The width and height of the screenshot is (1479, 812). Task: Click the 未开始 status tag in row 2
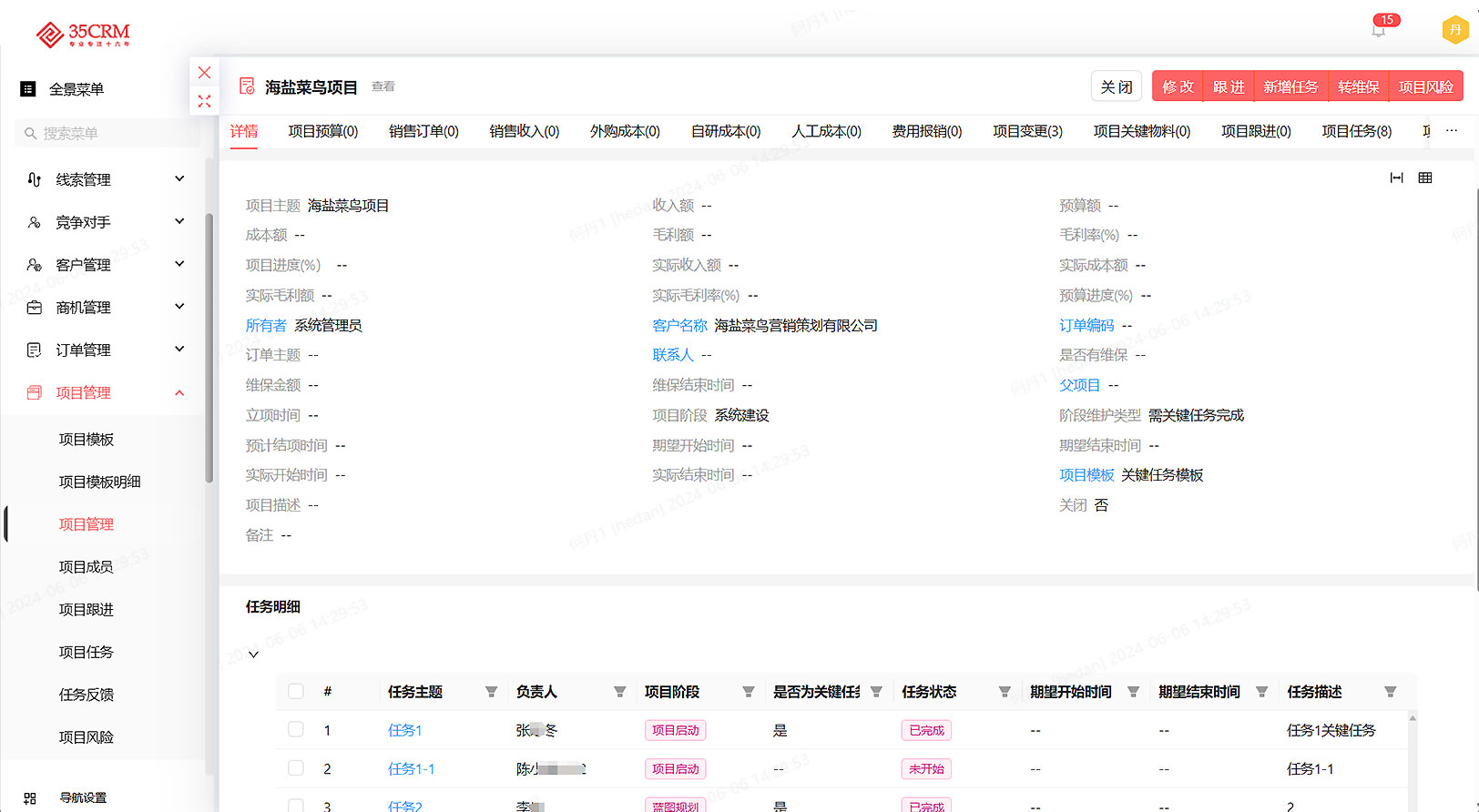(926, 768)
